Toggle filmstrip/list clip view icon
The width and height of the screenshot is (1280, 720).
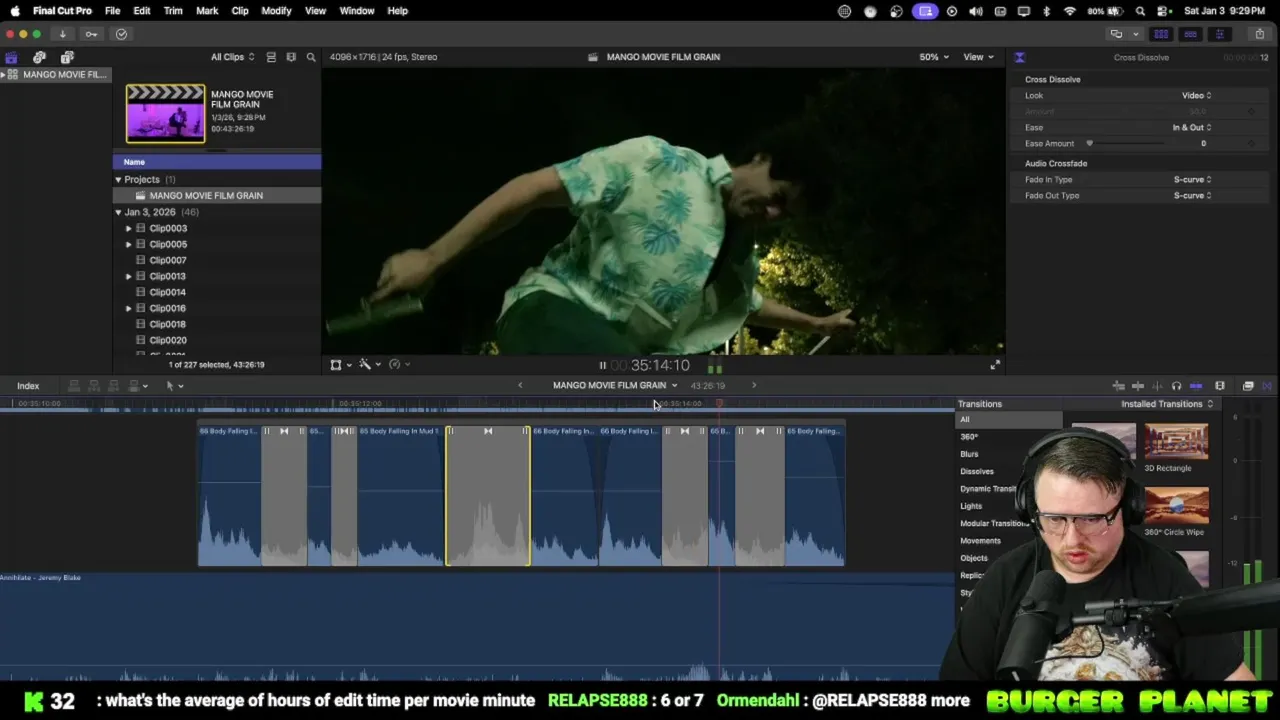pos(271,57)
